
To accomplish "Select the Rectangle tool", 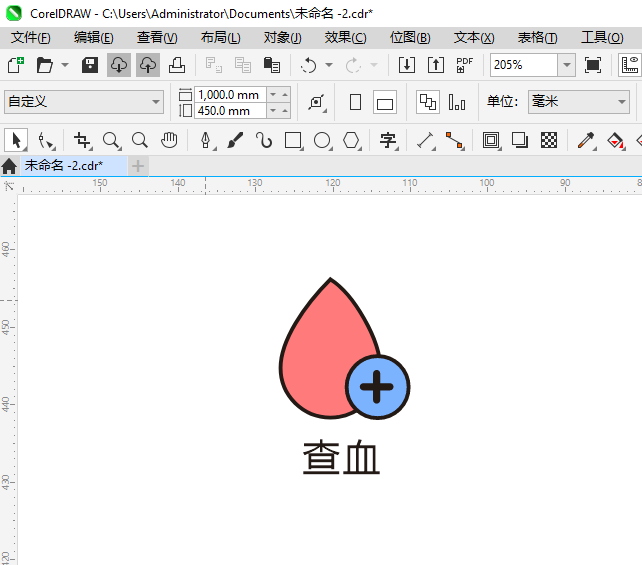I will point(293,140).
